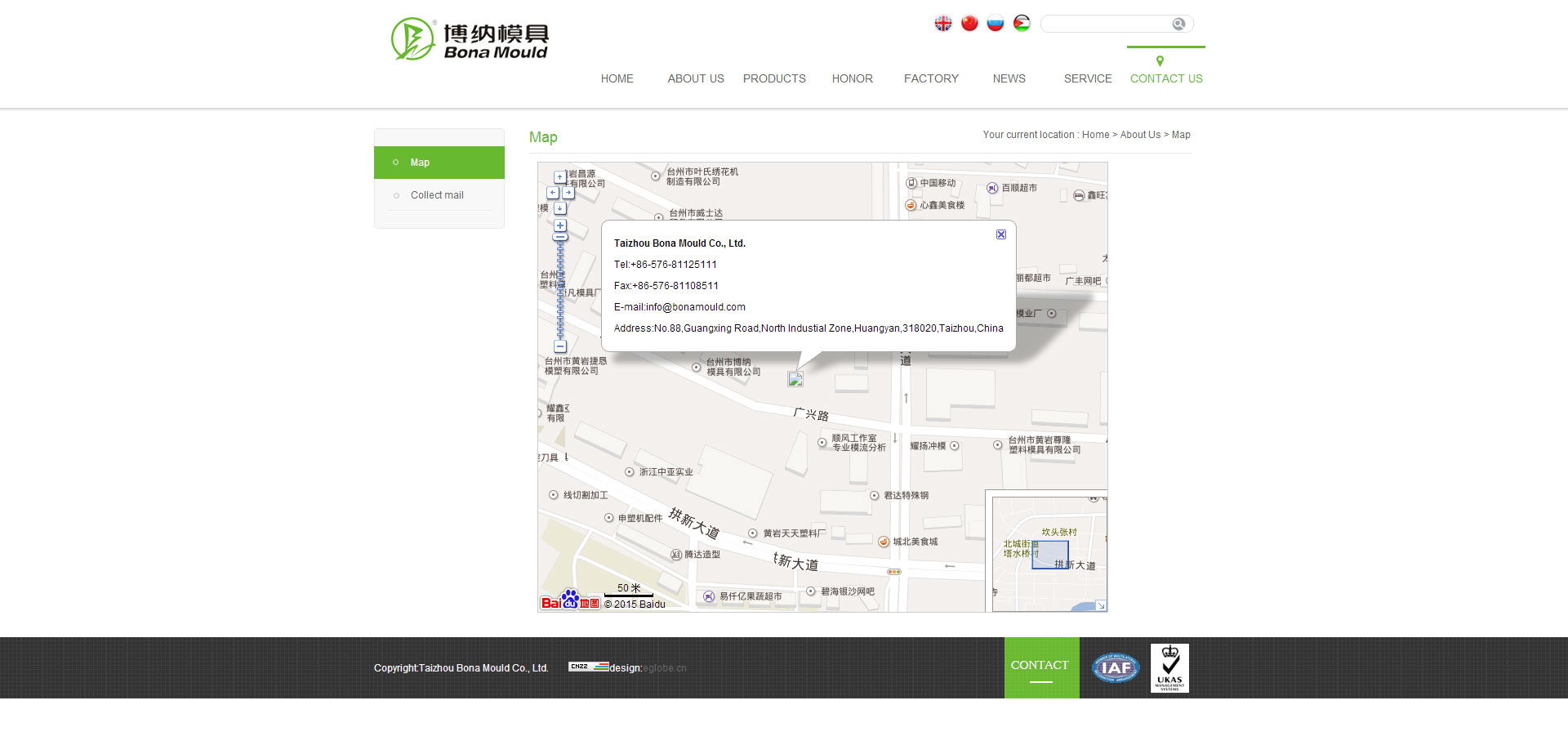Pan map right with arrow button
1568x754 pixels.
click(x=568, y=193)
